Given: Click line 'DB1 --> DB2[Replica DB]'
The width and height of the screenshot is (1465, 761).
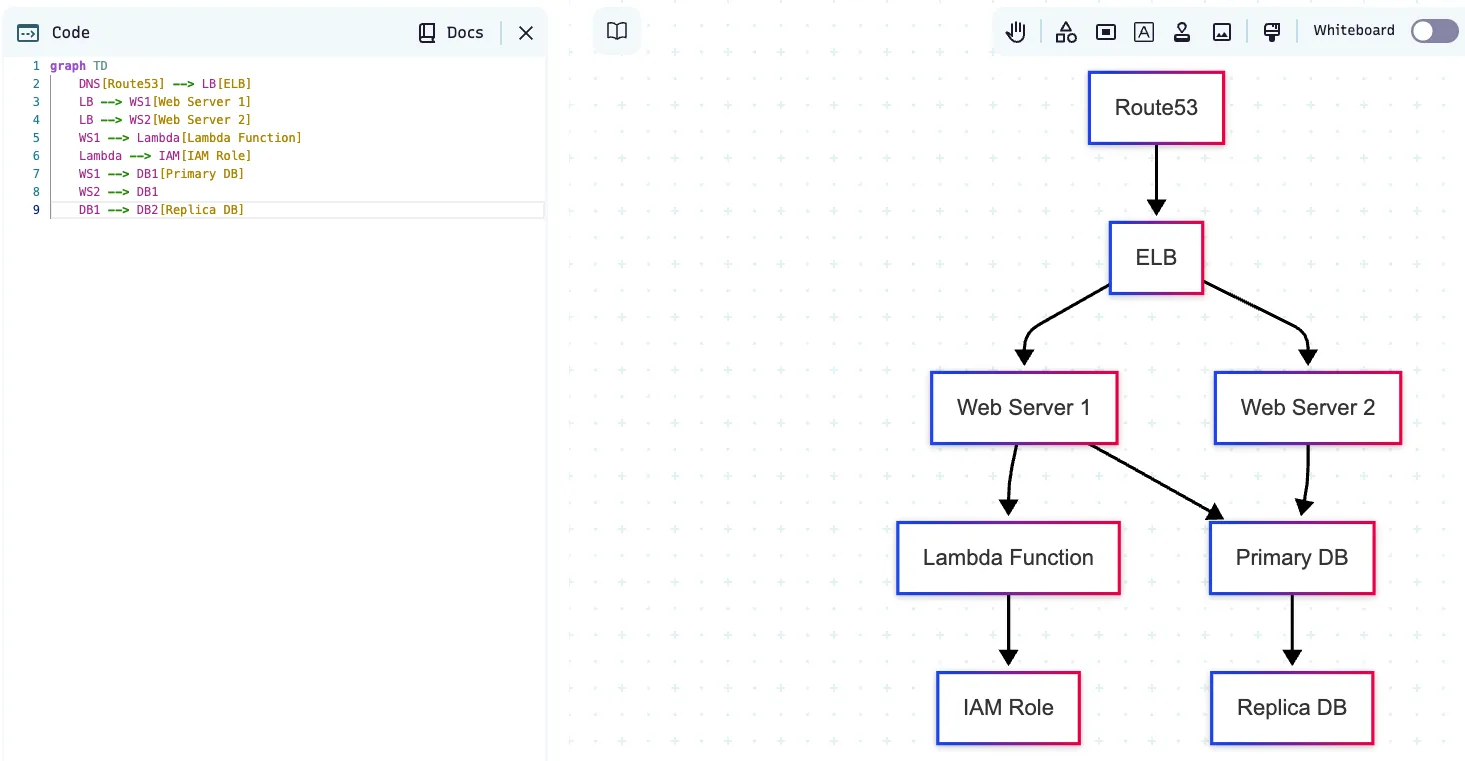Looking at the screenshot, I should (x=161, y=210).
